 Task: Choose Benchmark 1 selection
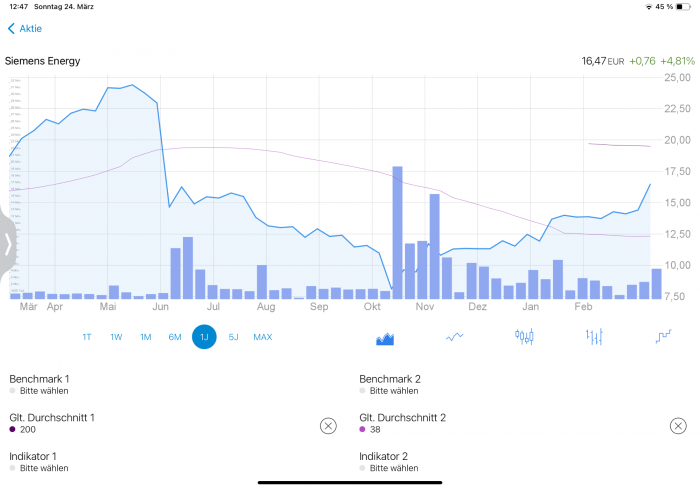click(x=39, y=385)
